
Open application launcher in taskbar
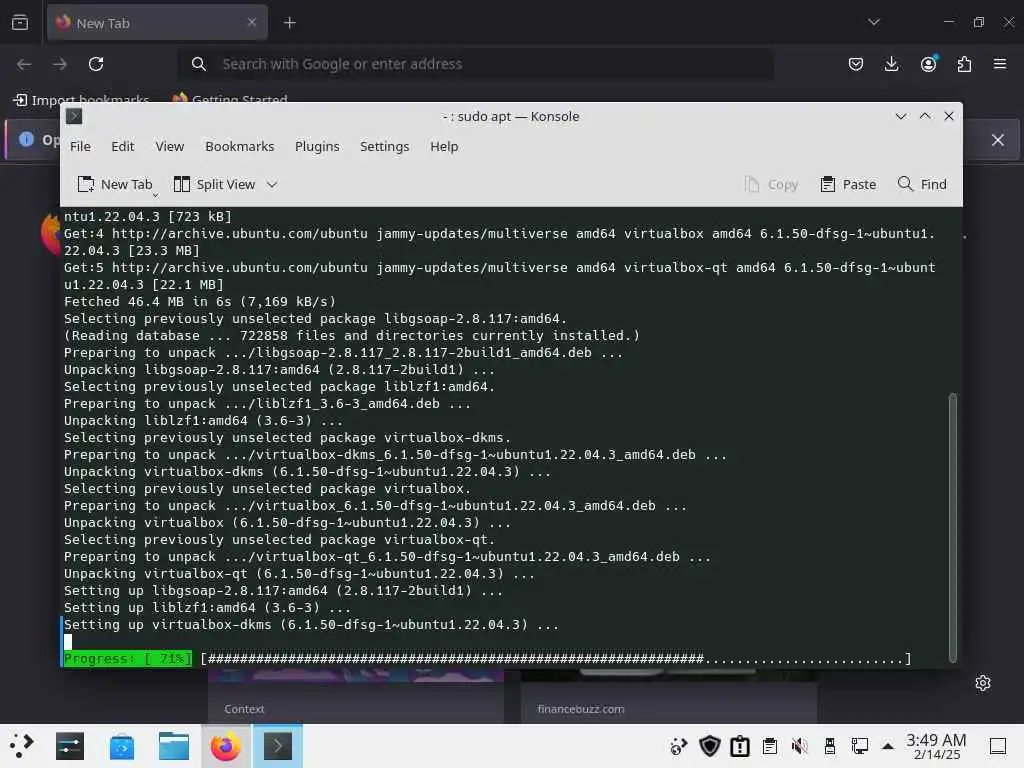pos(22,746)
